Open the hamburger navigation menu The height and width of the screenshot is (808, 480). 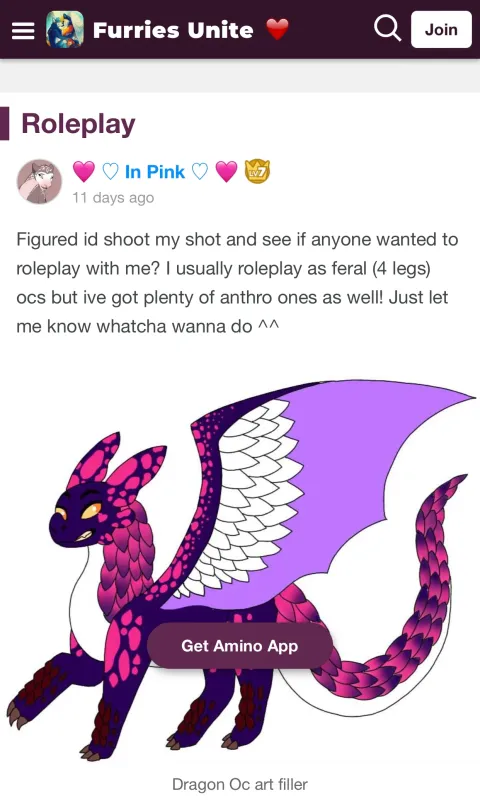pos(23,30)
